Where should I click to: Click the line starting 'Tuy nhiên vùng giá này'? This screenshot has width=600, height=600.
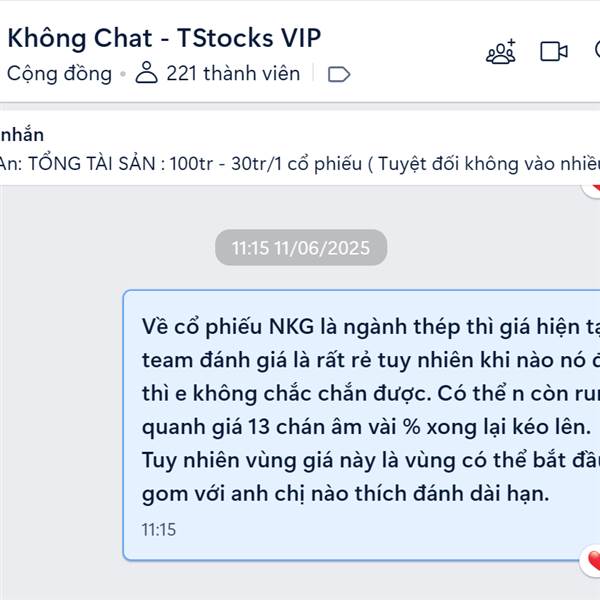(x=371, y=460)
